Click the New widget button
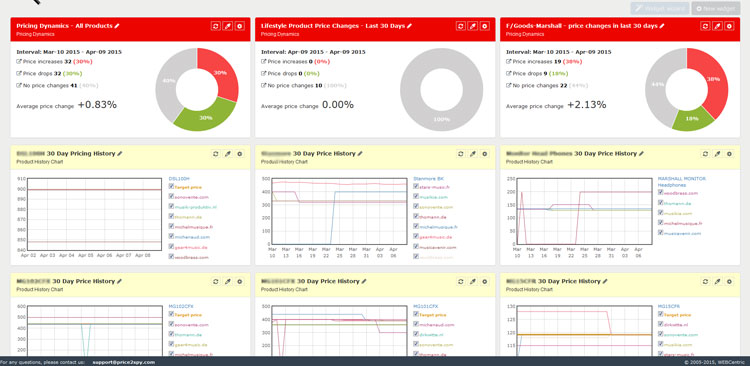The image size is (750, 366). click(x=716, y=9)
